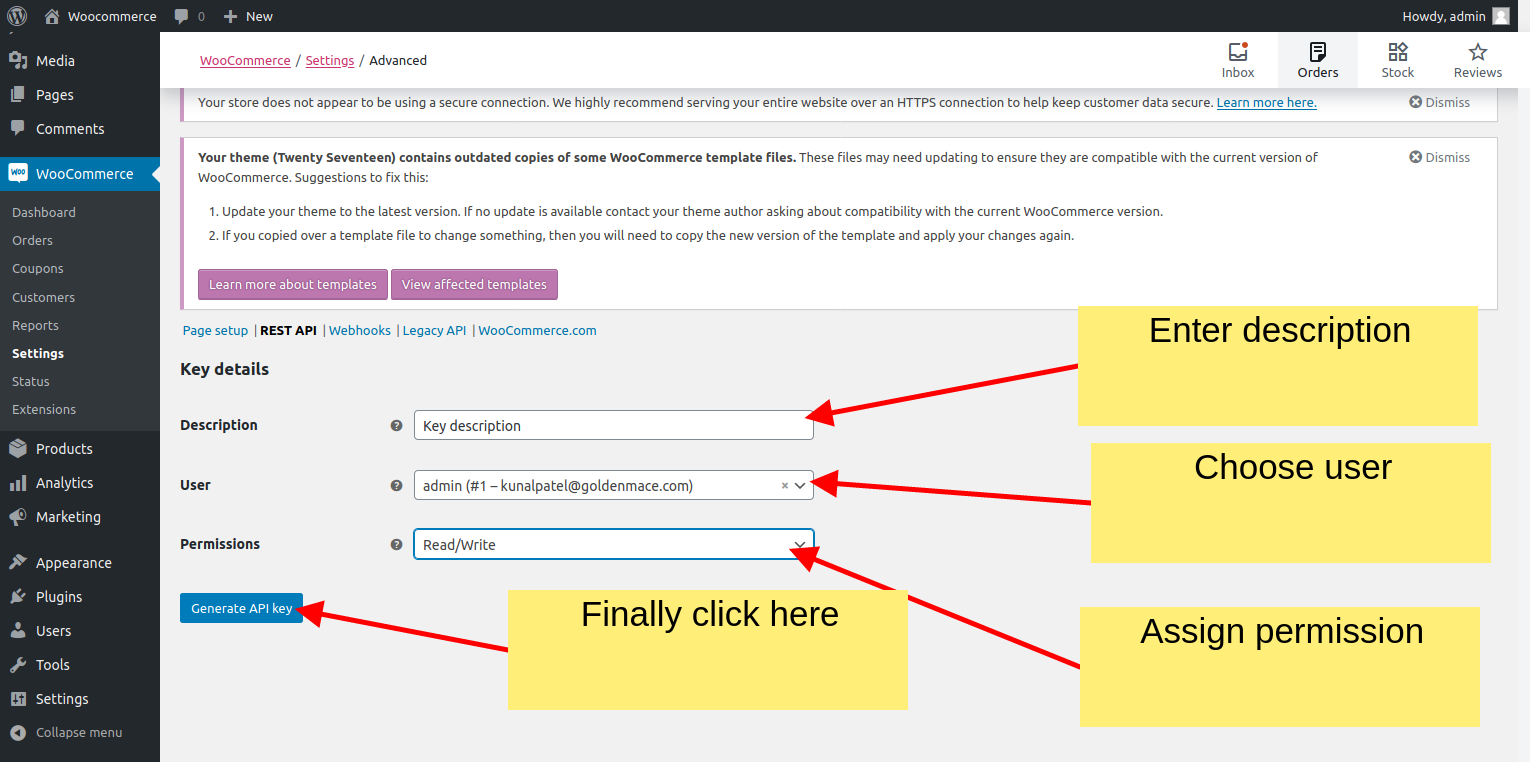The image size is (1530, 762).
Task: Dismiss the outdated templates notice
Action: [x=1440, y=157]
